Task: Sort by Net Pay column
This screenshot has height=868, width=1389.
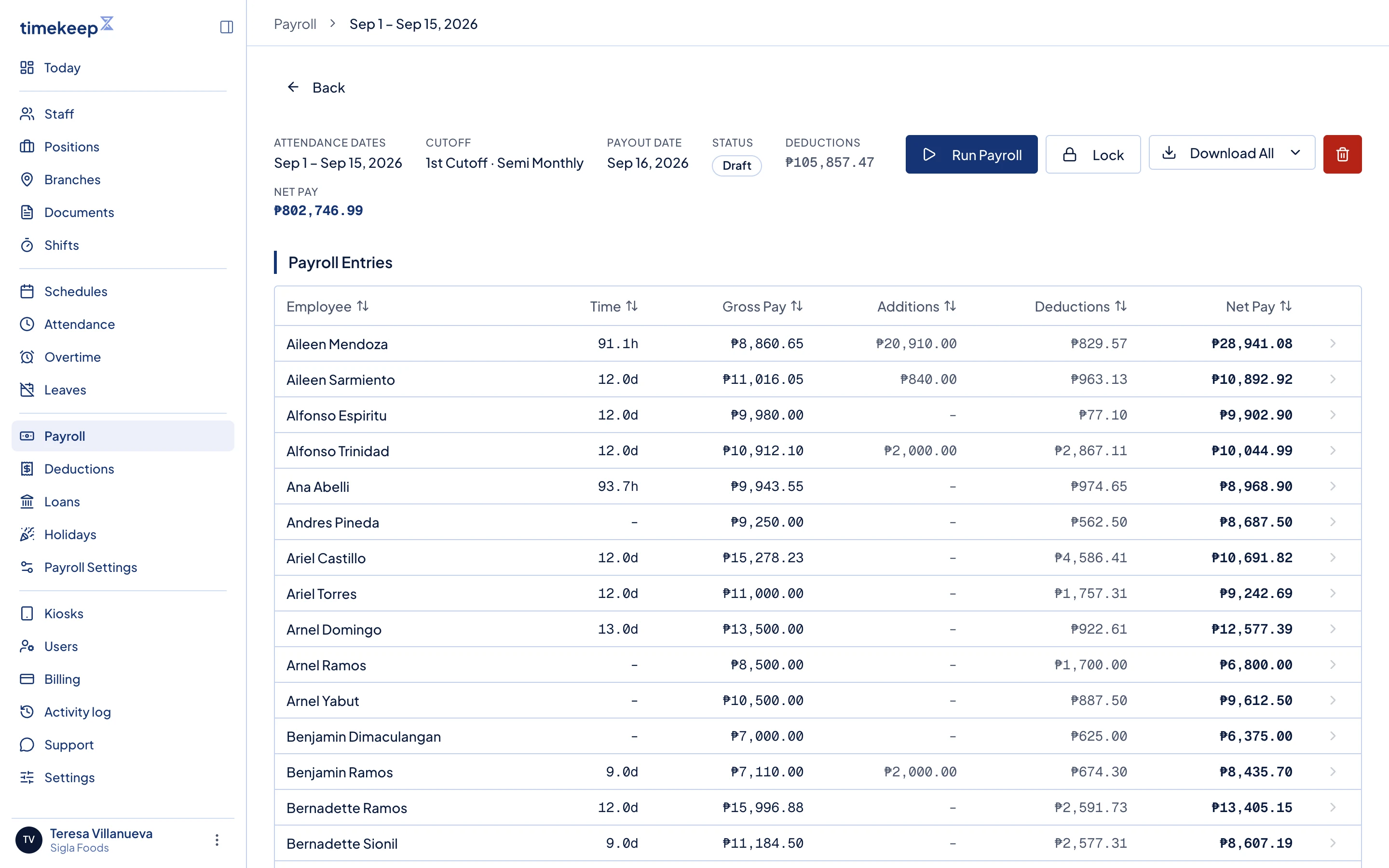Action: (x=1259, y=307)
